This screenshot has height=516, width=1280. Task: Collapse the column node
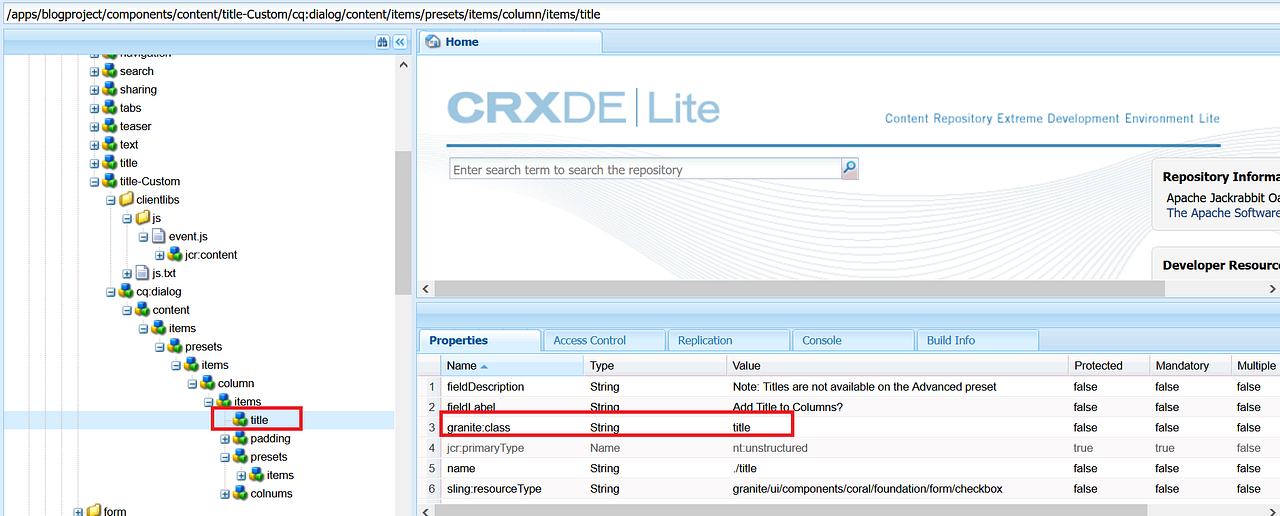(x=192, y=383)
